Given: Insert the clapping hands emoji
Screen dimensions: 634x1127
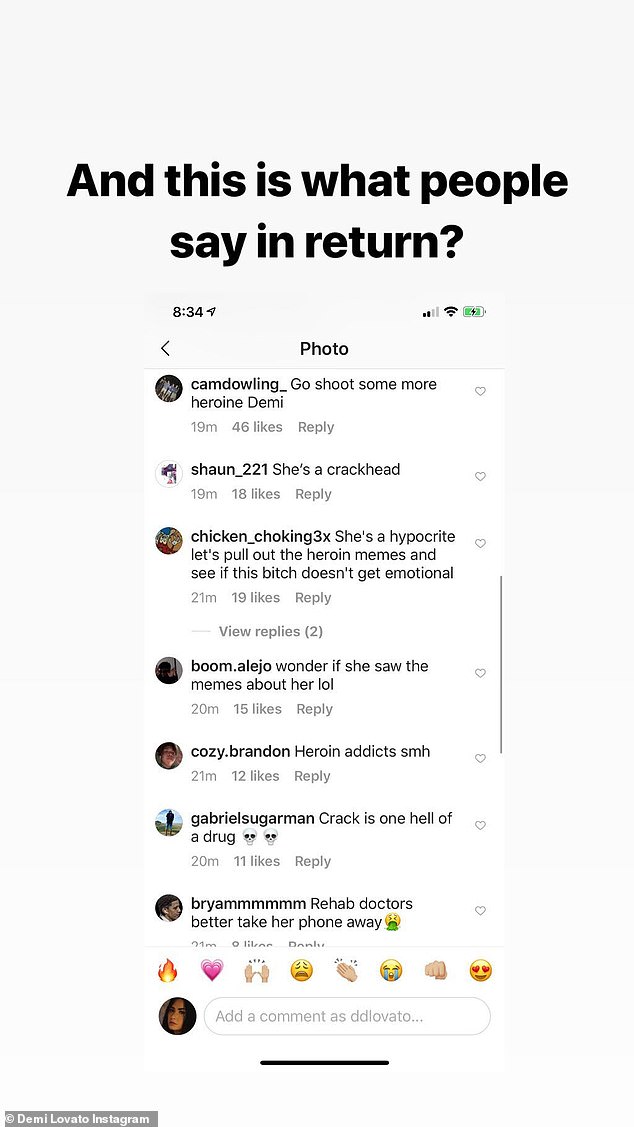Looking at the screenshot, I should [x=346, y=970].
